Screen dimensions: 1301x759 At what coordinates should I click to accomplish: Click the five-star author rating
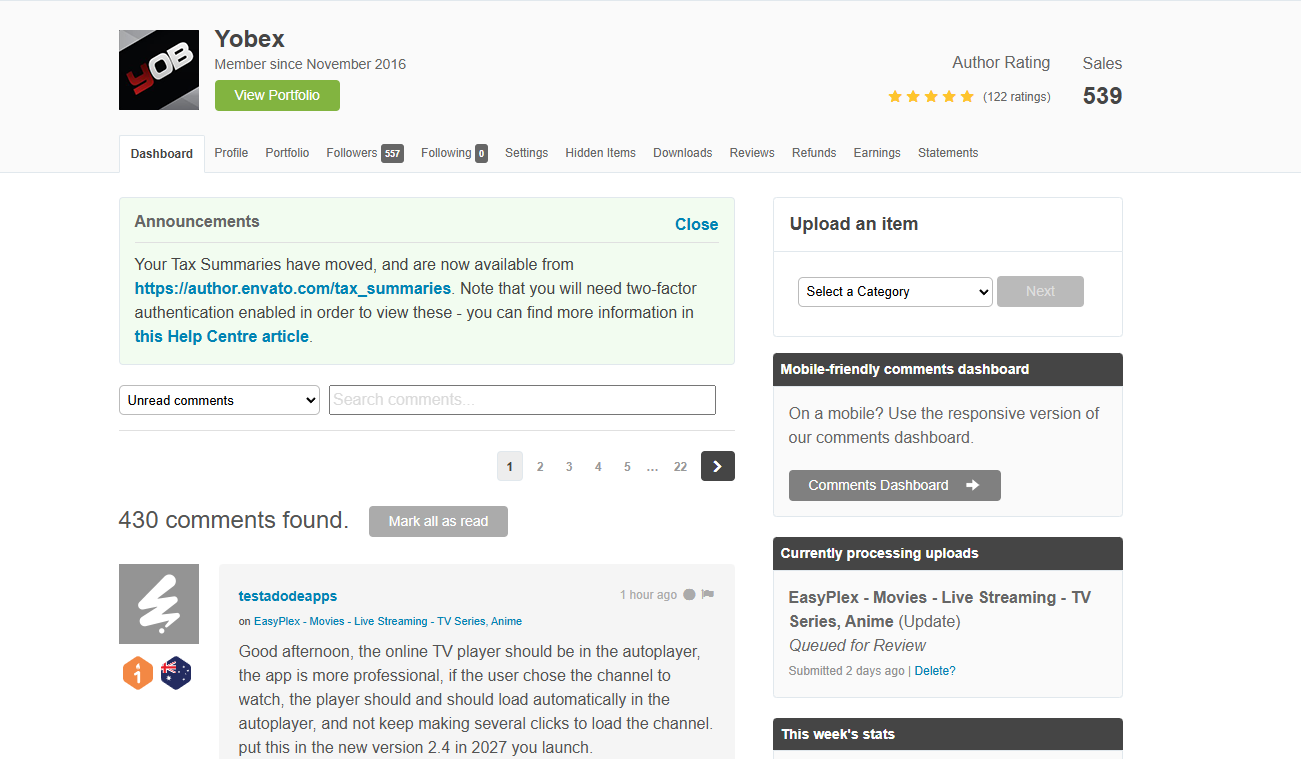[x=930, y=97]
